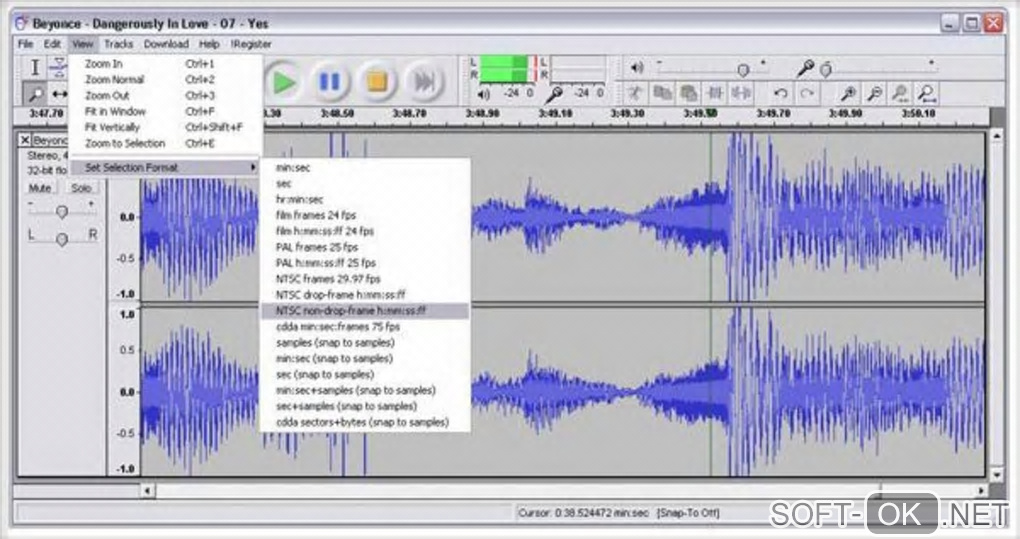Click horizontal scrollbar right arrow

coord(981,491)
